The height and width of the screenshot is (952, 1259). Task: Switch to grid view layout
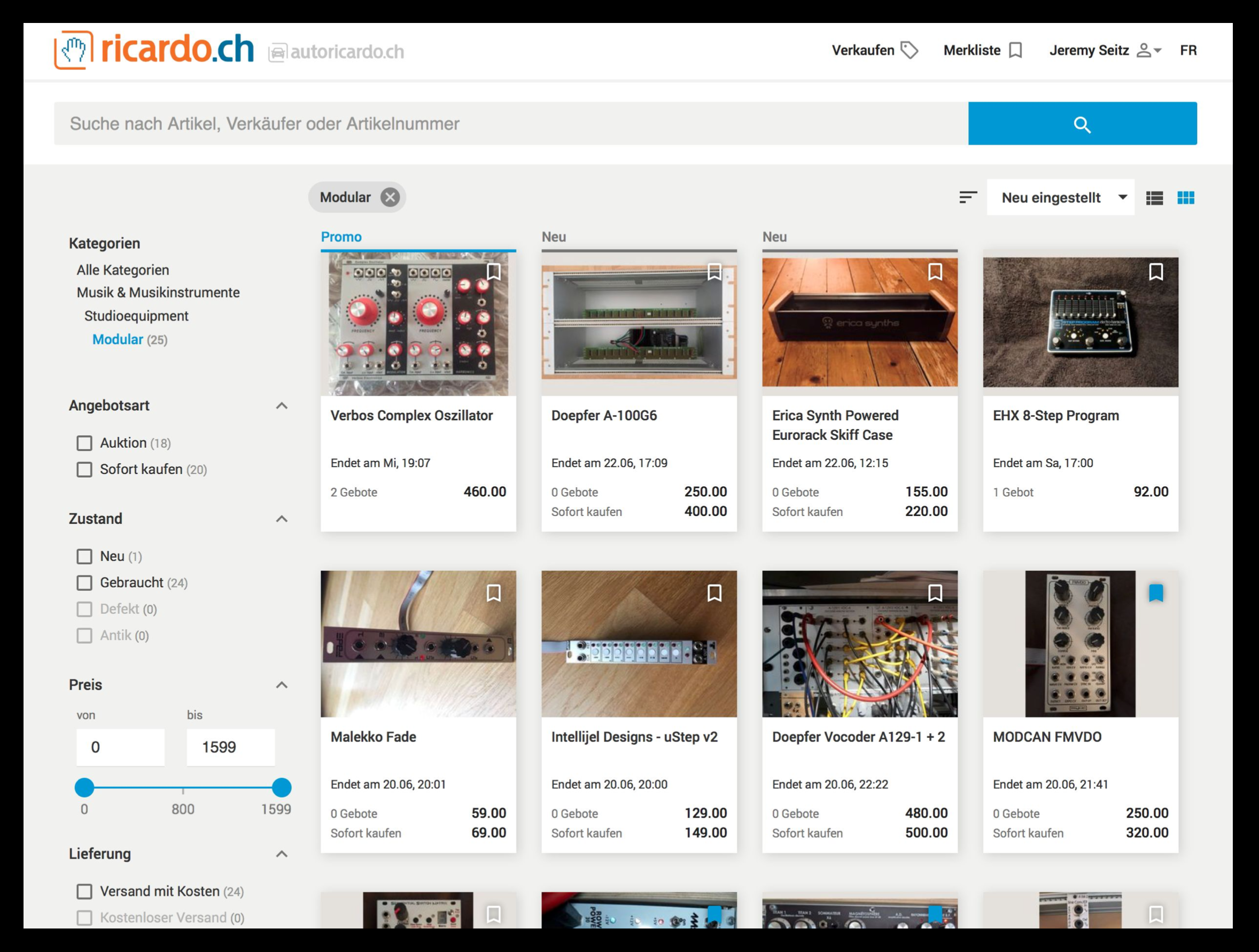[x=1186, y=198]
